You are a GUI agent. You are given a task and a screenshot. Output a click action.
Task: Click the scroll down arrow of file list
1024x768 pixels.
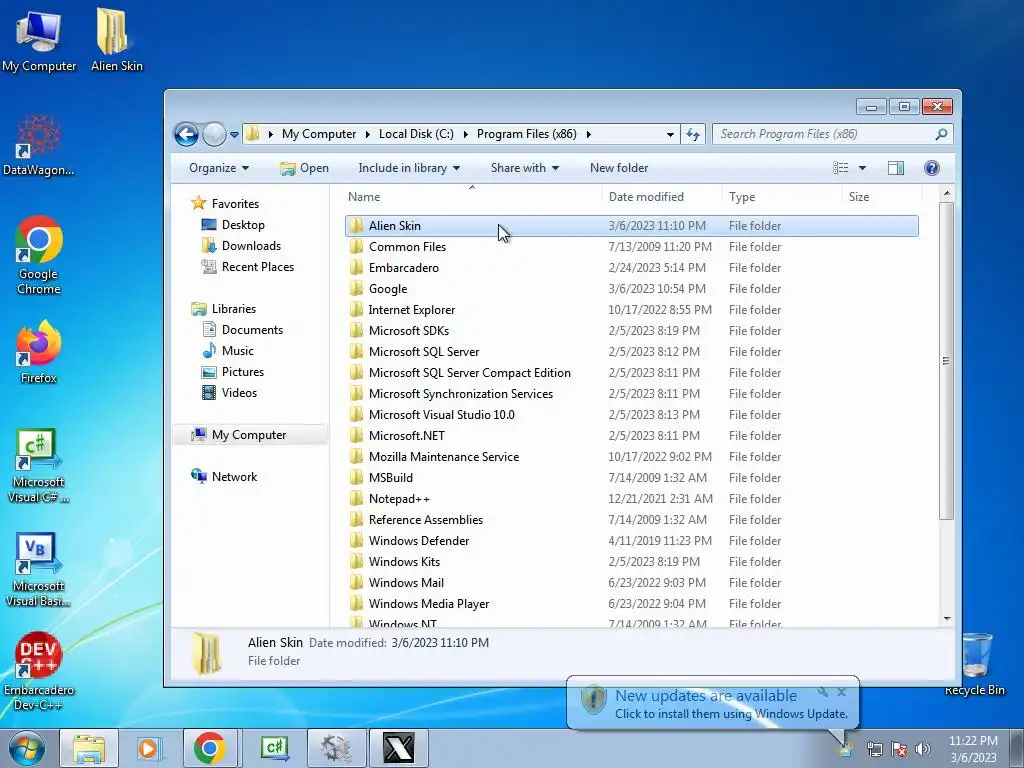pyautogui.click(x=947, y=619)
